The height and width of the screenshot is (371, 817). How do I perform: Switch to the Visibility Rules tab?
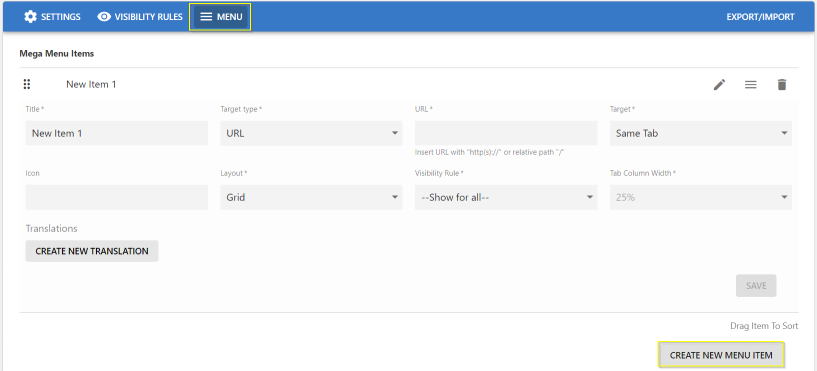pyautogui.click(x=140, y=17)
